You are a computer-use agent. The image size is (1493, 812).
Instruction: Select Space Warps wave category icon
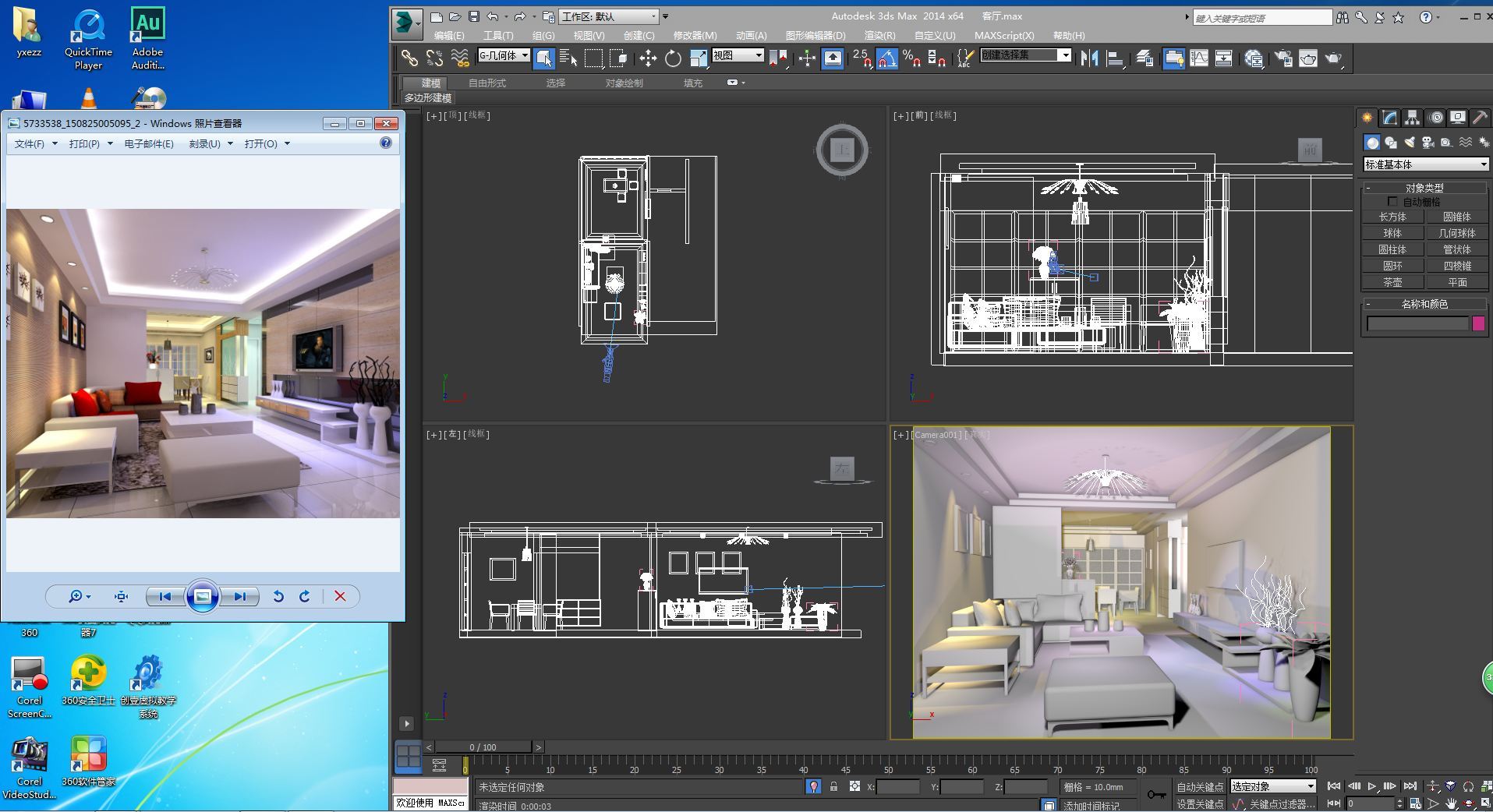point(1466,142)
